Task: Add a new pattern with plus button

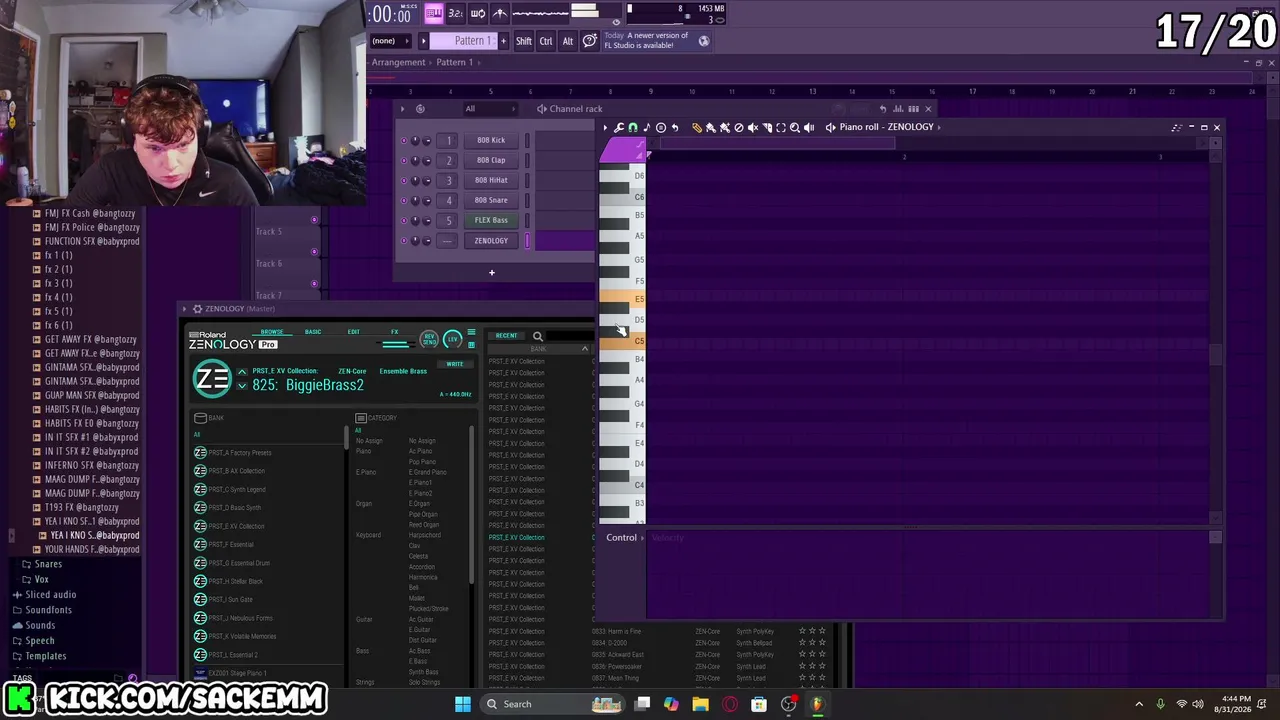Action: pos(503,41)
